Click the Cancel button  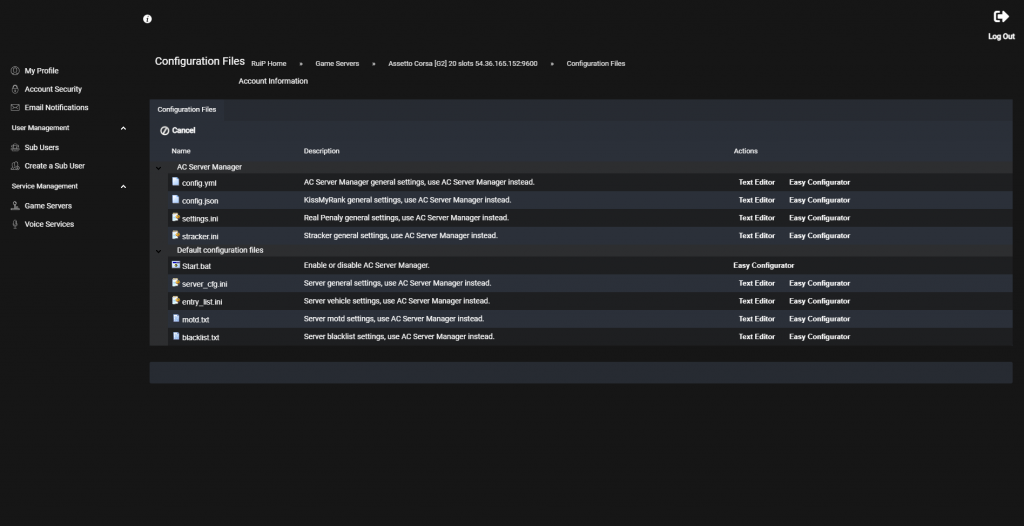click(178, 131)
